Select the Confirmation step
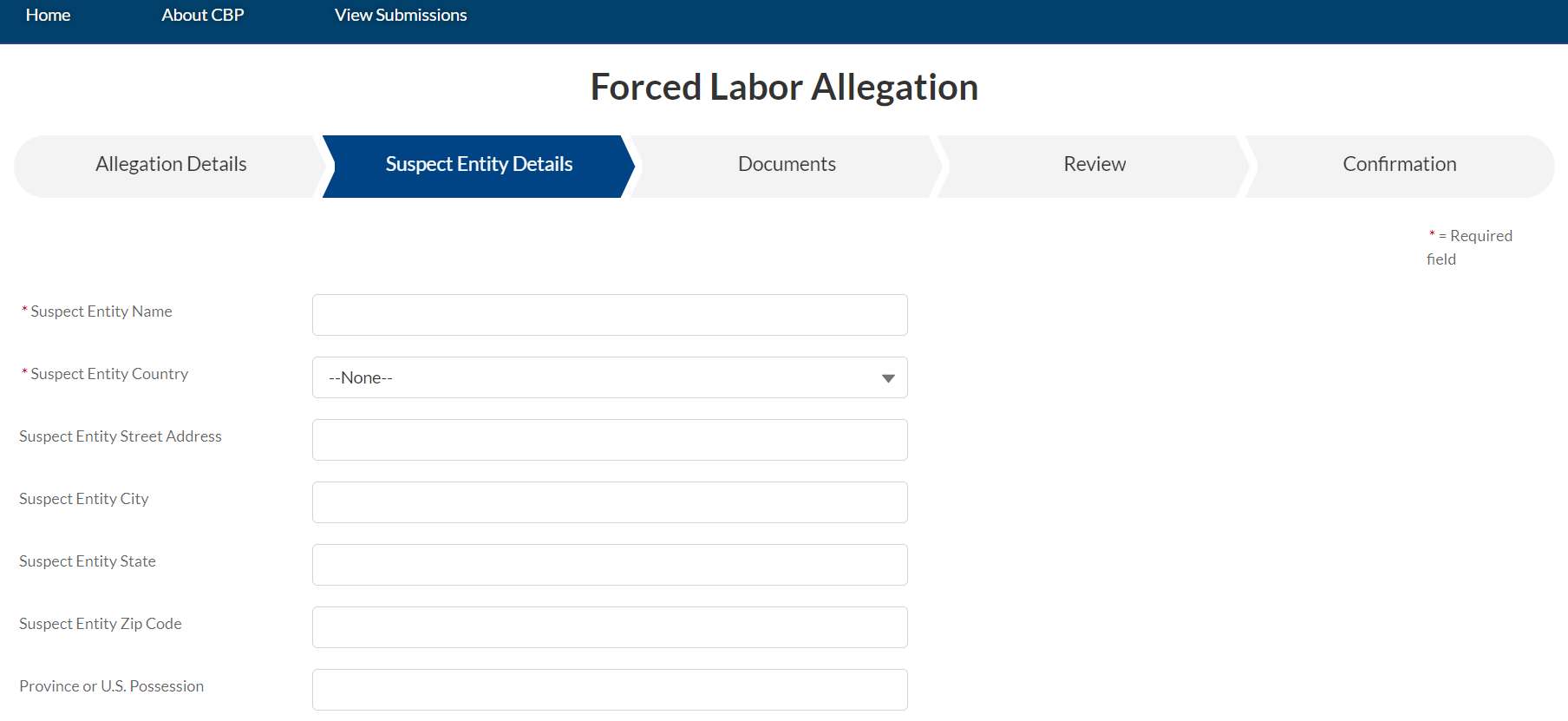This screenshot has width=1568, height=721. [1399, 165]
